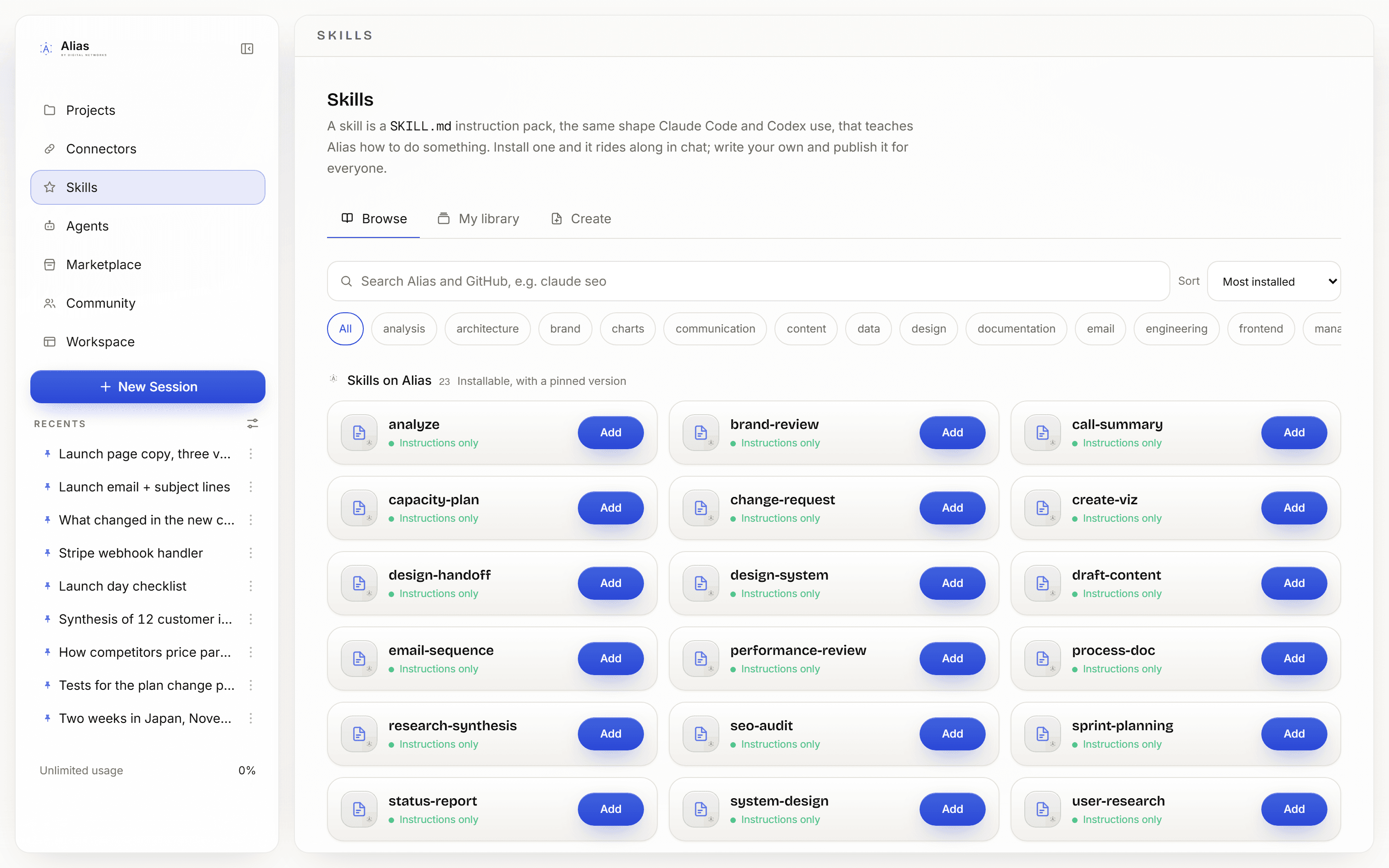Select the All category filter
Viewport: 1389px width, 868px height.
point(345,329)
